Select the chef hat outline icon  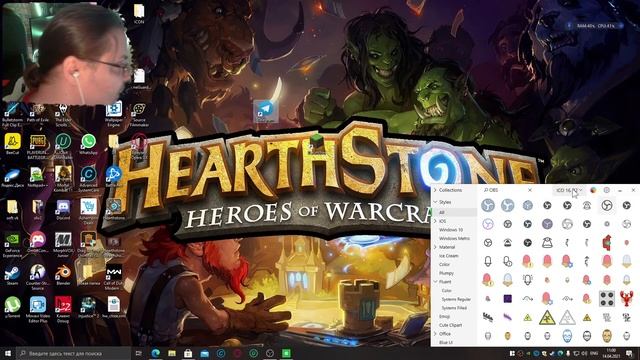point(547,242)
